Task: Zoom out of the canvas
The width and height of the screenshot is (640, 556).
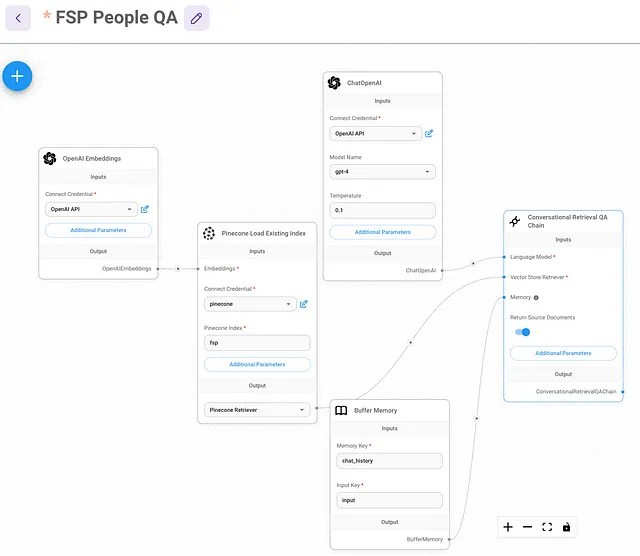Action: (527, 527)
